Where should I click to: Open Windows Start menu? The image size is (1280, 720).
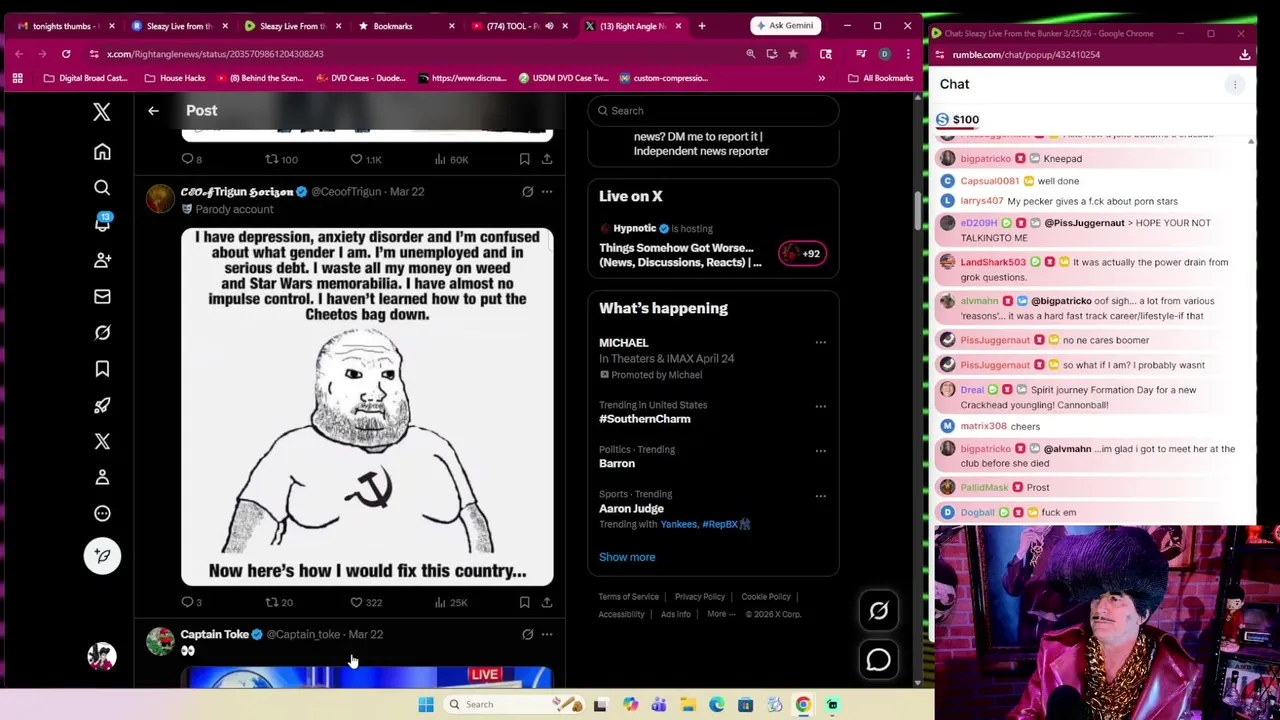point(426,705)
